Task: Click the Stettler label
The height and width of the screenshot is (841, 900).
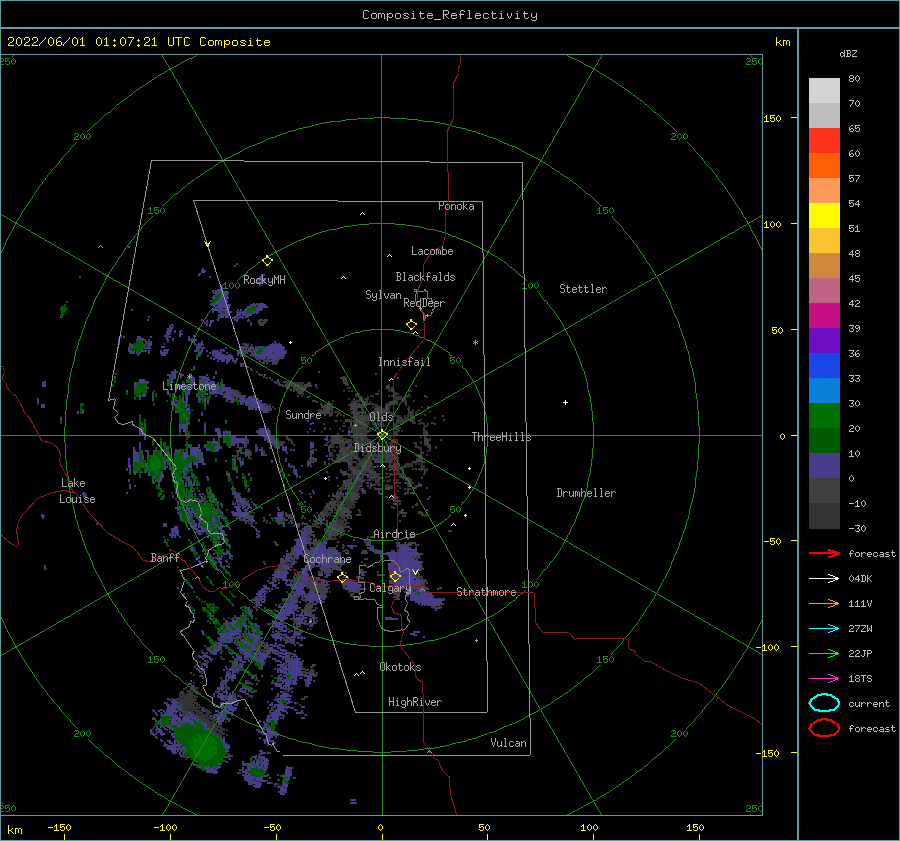Action: coord(583,289)
